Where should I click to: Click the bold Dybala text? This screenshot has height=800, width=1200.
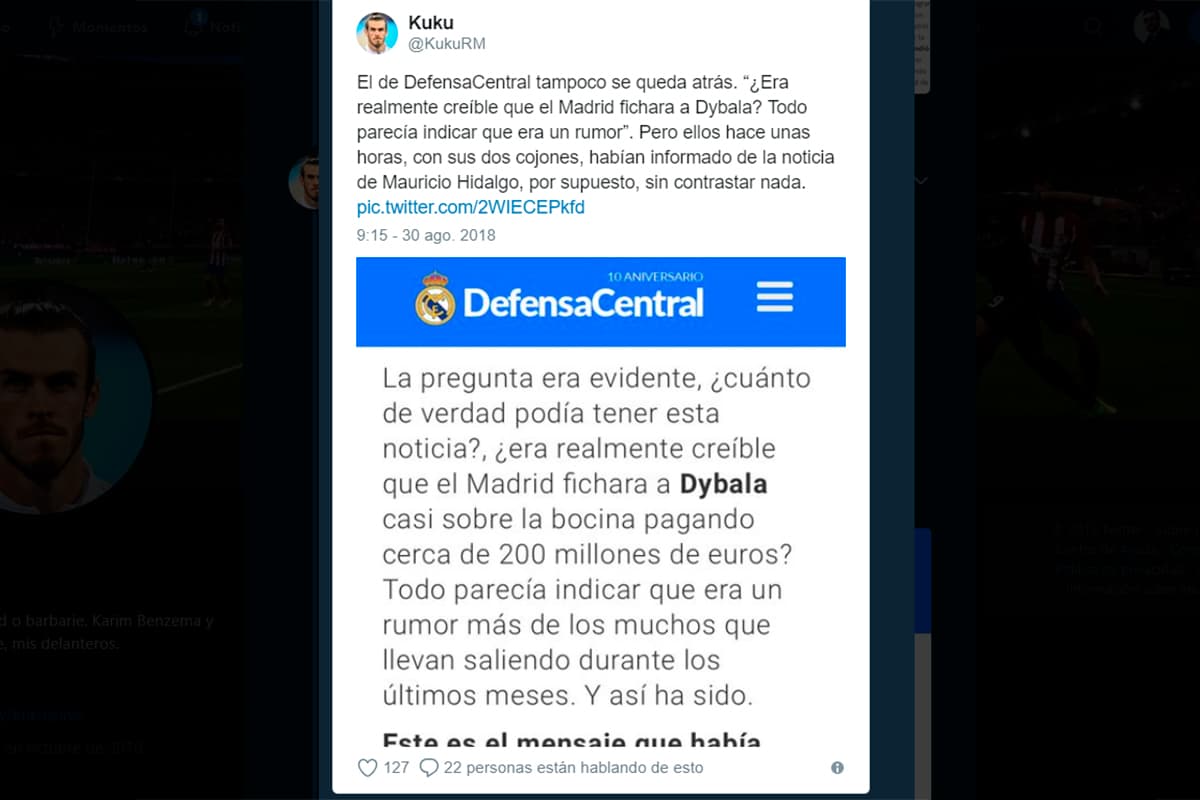[723, 485]
